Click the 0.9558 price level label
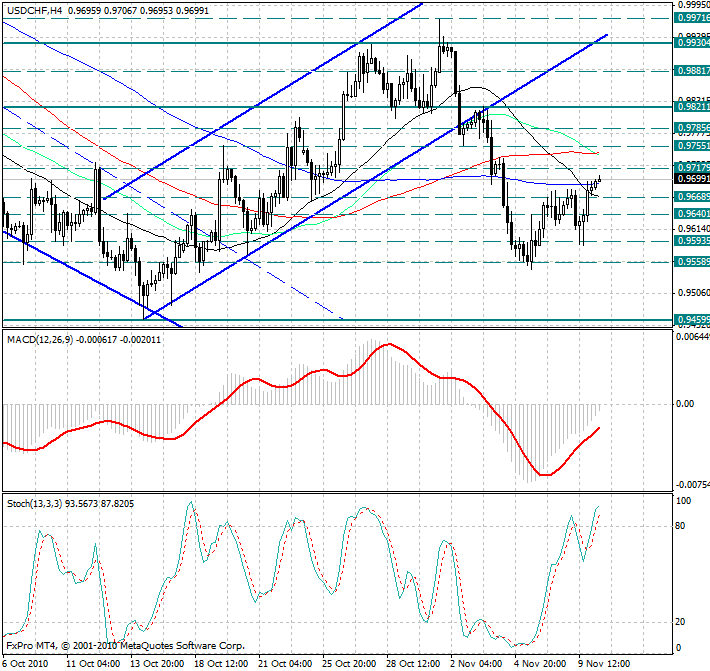Screen dimensions: 710x671 [x=692, y=261]
